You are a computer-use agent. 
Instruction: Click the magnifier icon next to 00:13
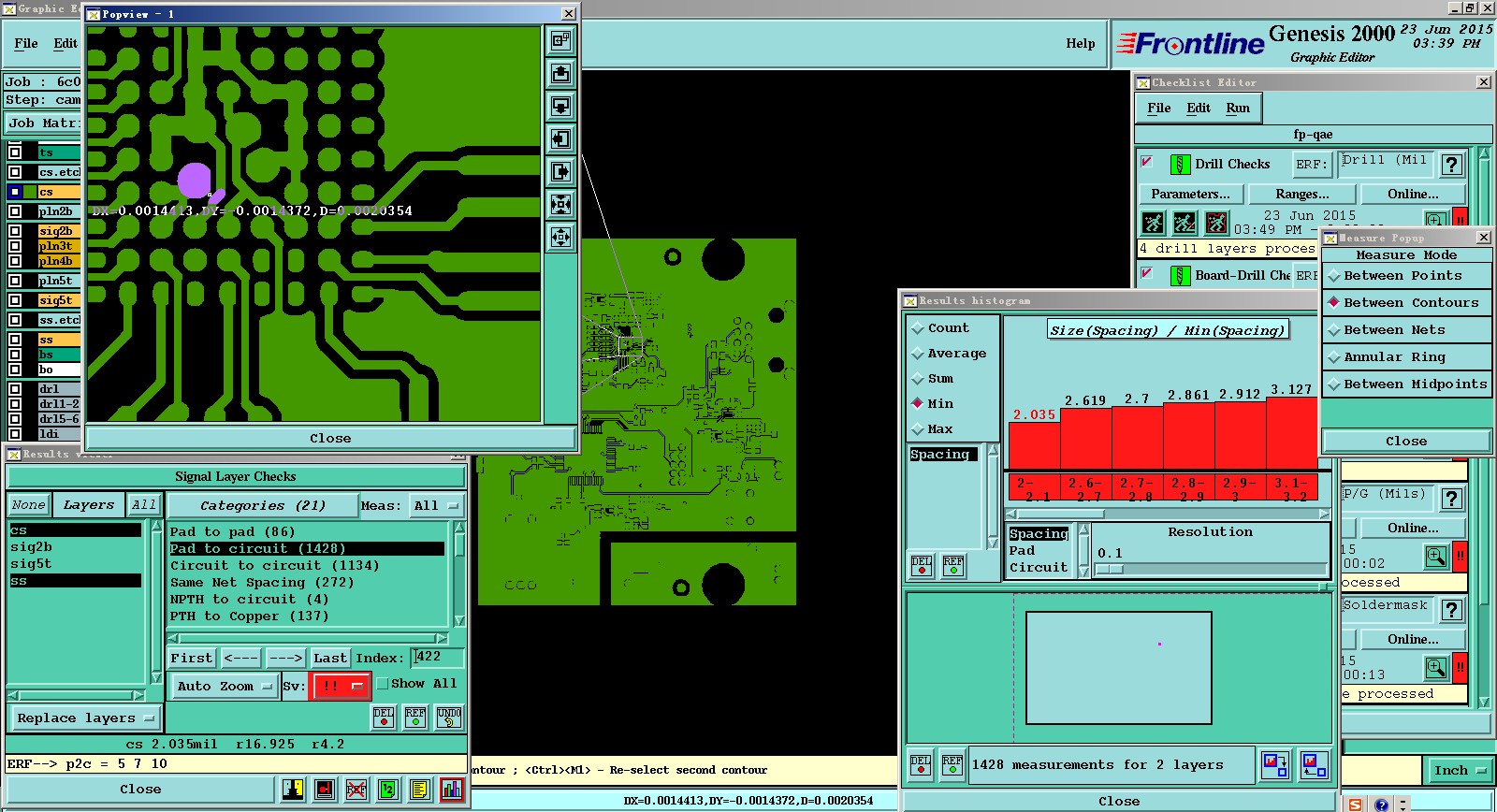pos(1436,667)
